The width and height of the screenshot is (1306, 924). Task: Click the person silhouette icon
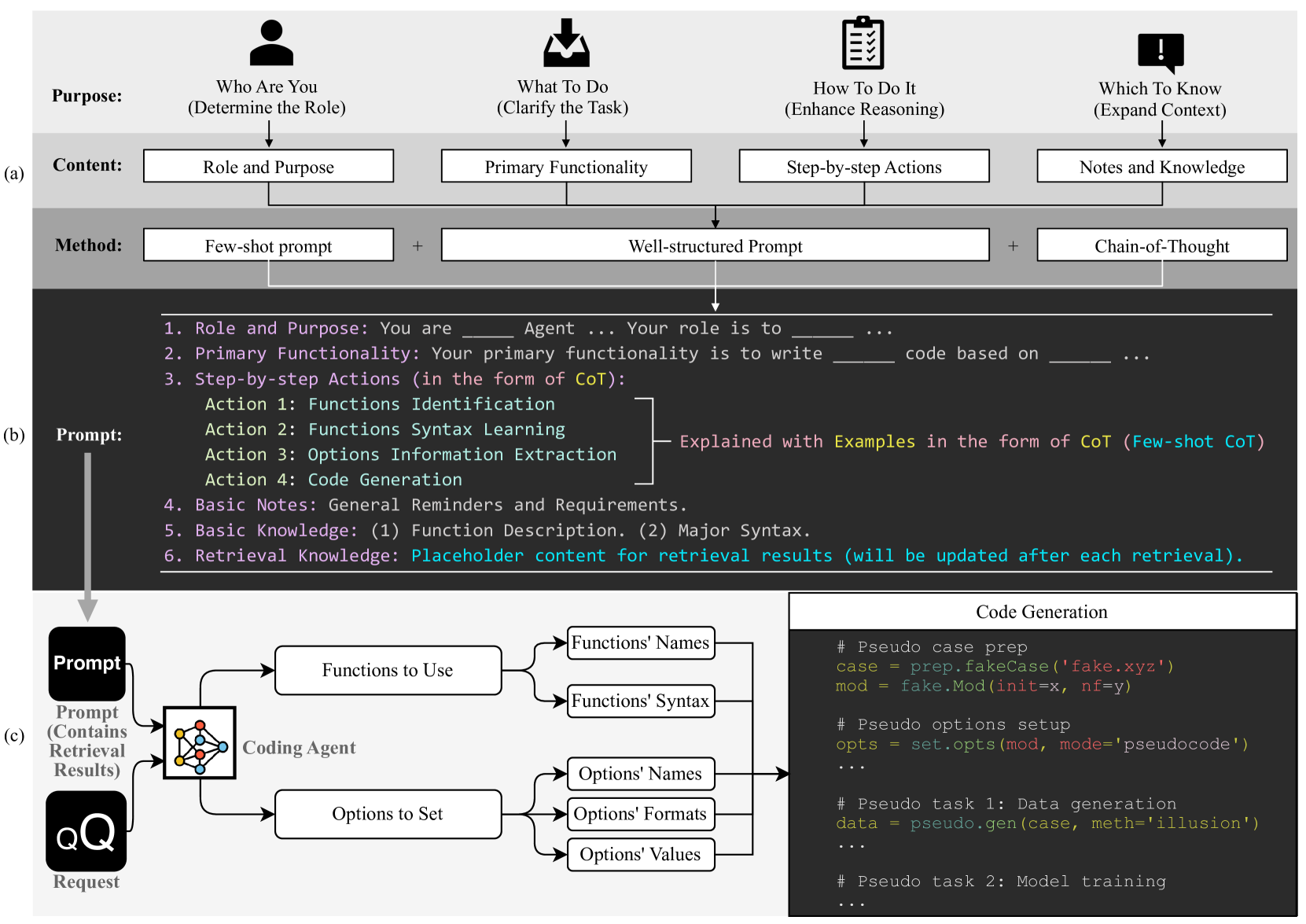[x=270, y=43]
